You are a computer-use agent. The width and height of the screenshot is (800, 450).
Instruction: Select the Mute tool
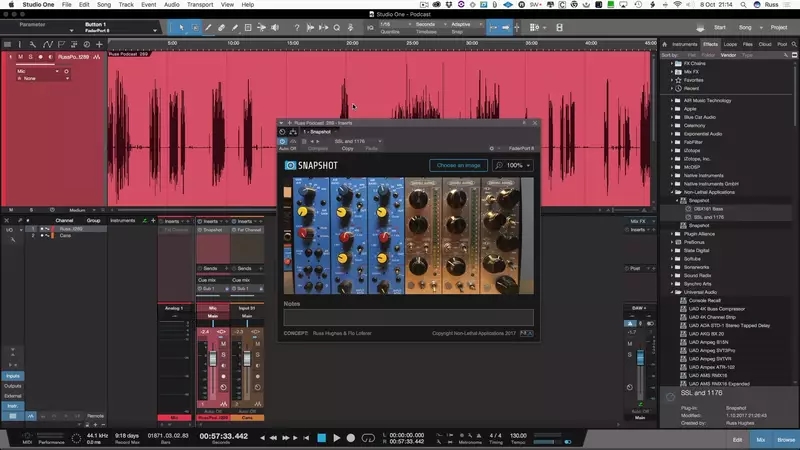coord(248,28)
